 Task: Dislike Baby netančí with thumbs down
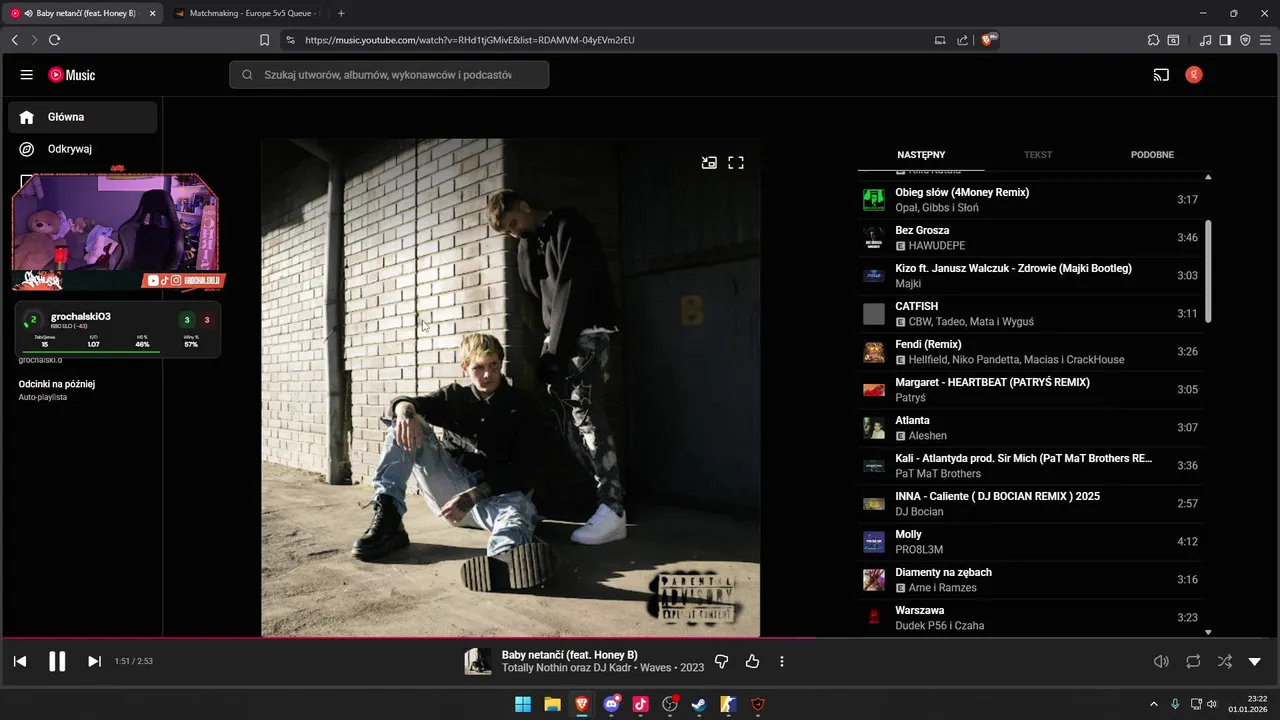coord(722,661)
